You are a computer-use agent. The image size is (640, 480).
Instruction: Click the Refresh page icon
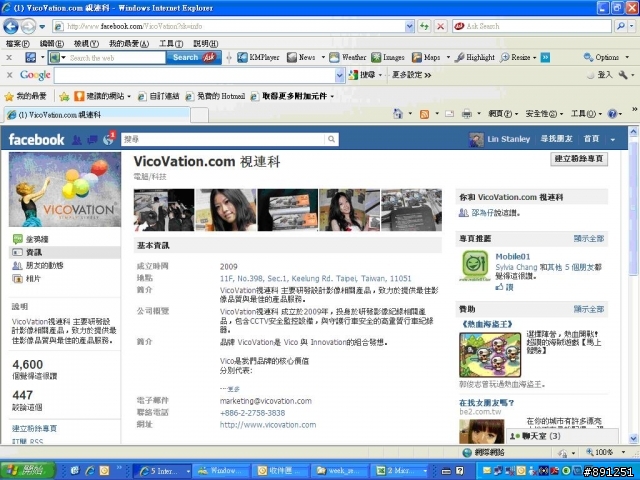tap(424, 27)
